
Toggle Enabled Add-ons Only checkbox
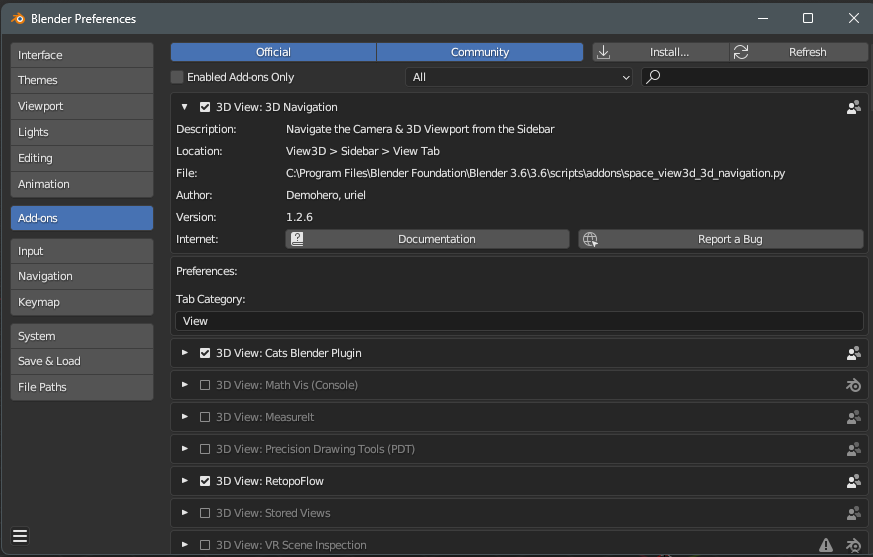click(x=177, y=77)
